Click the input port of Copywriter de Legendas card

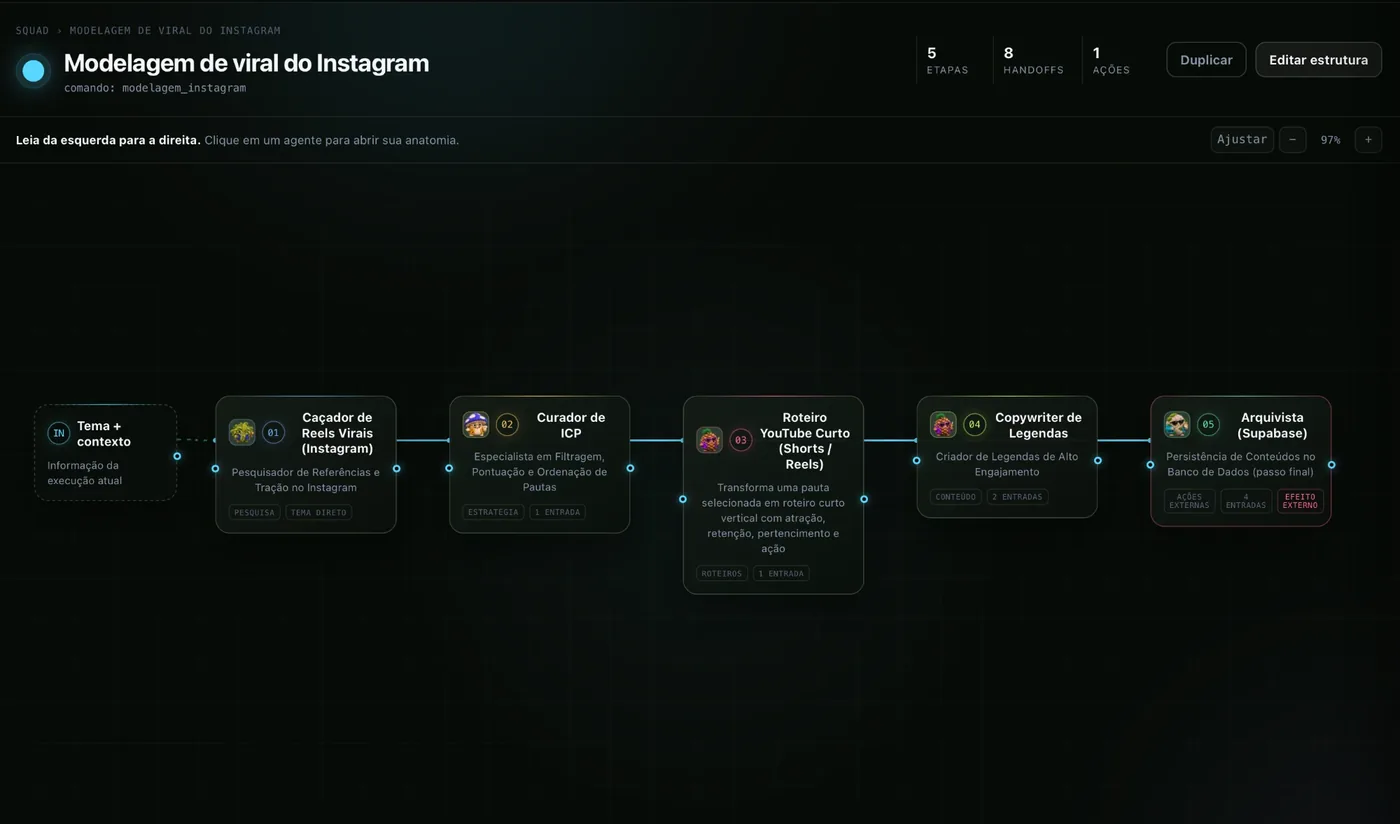(x=916, y=460)
